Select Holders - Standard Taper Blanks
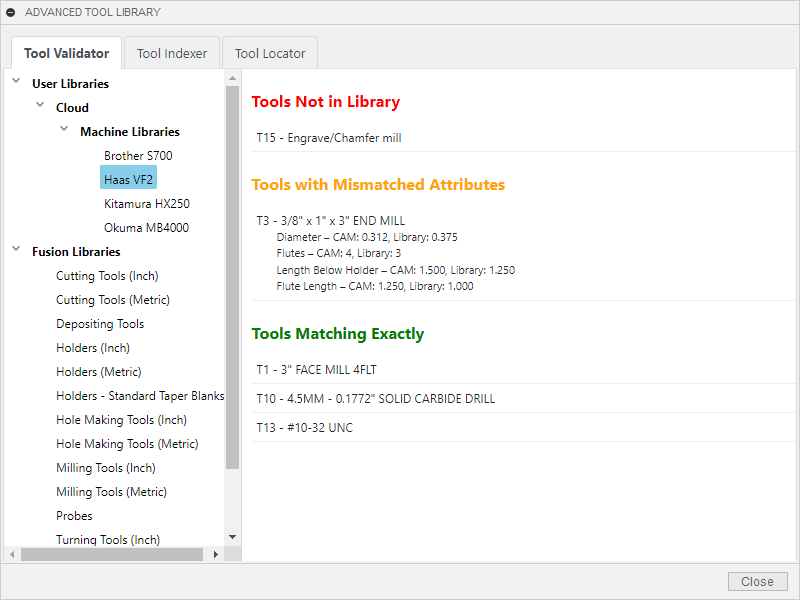The width and height of the screenshot is (800, 600). [140, 396]
